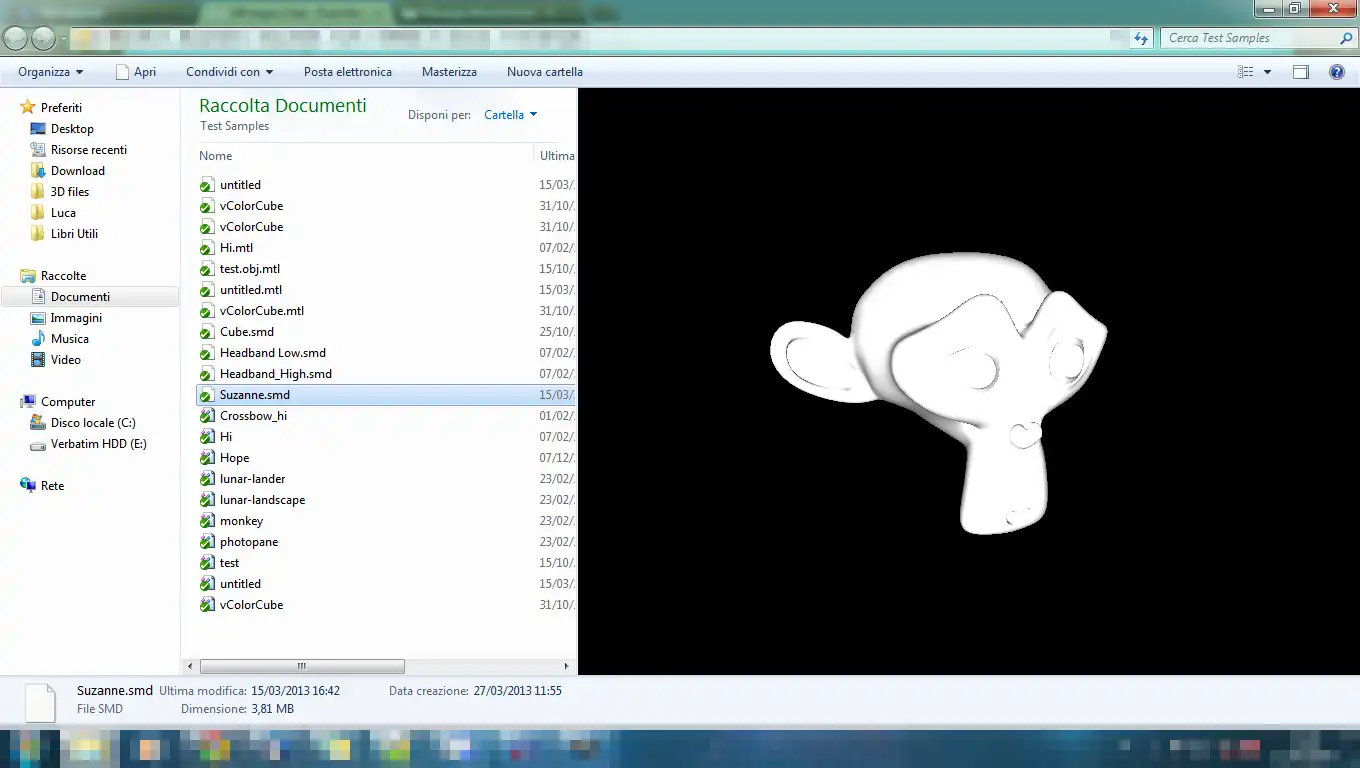Click the Disco locale (C:) drive icon

pyautogui.click(x=38, y=422)
